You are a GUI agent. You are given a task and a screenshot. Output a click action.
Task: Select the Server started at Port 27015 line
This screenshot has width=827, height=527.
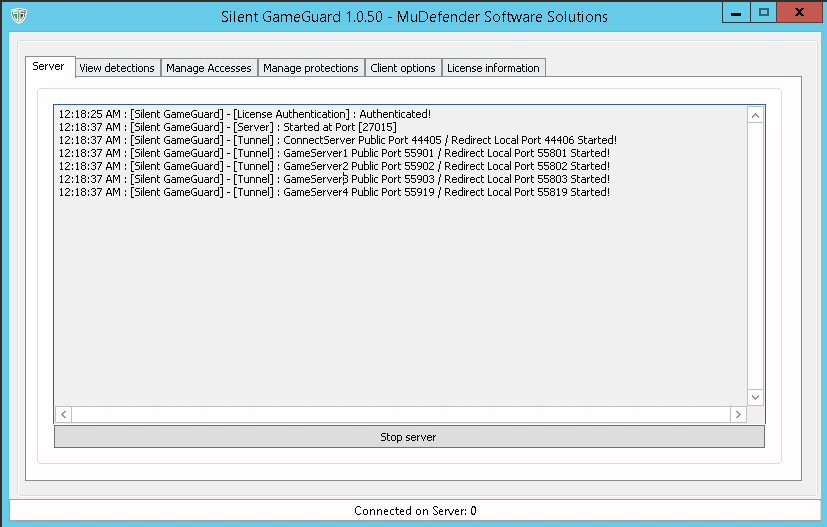pos(227,127)
